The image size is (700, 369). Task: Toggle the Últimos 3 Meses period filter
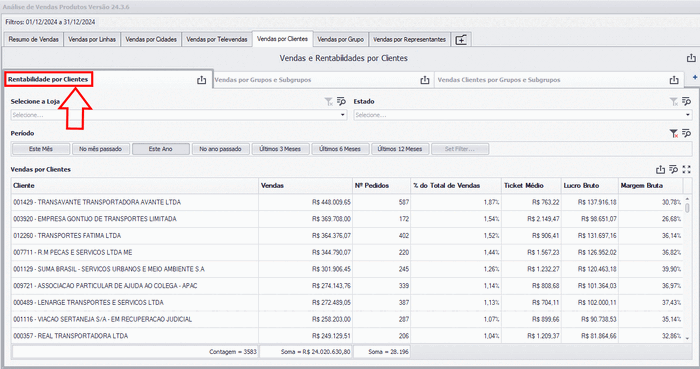click(280, 149)
